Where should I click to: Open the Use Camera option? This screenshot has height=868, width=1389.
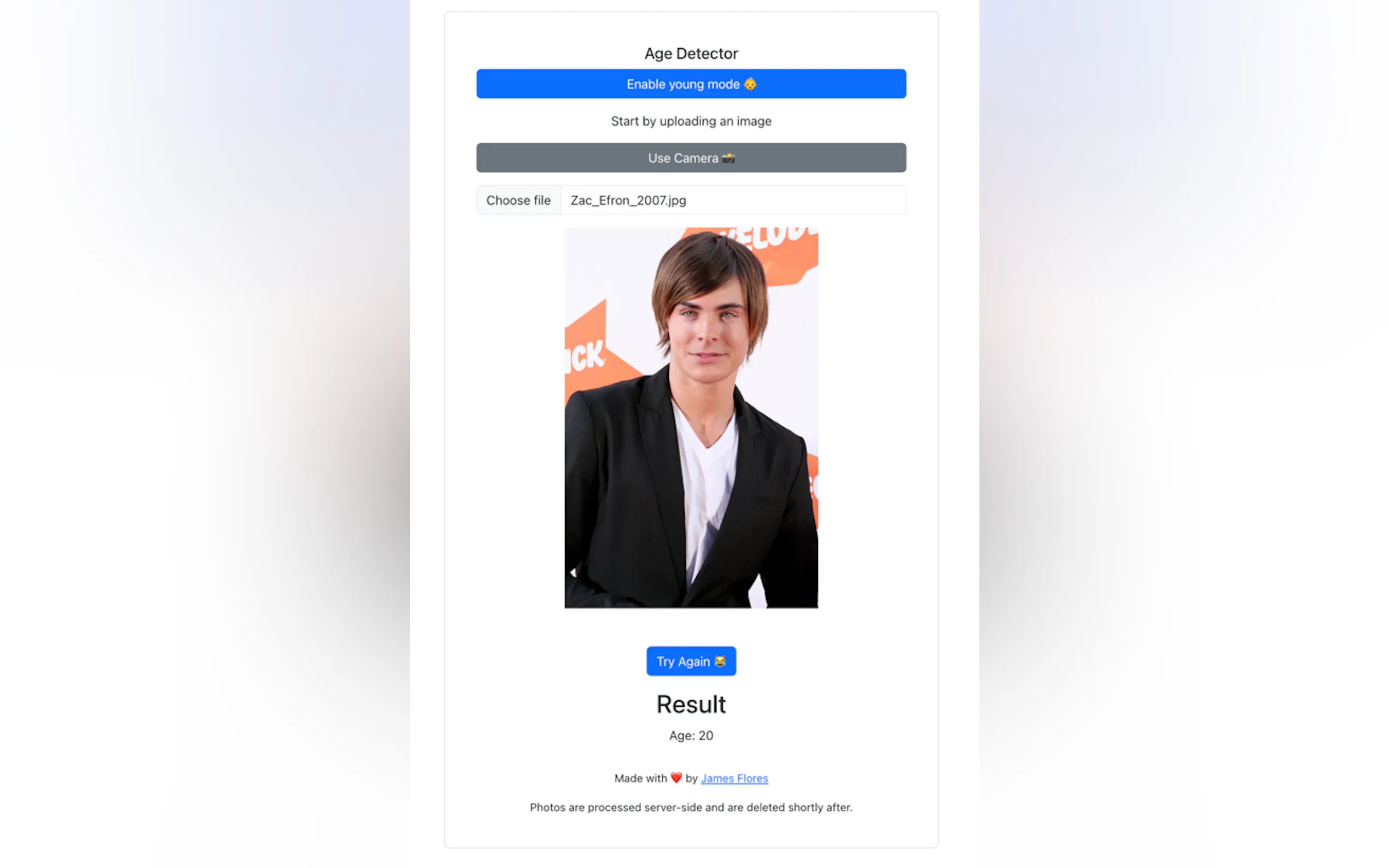coord(691,158)
